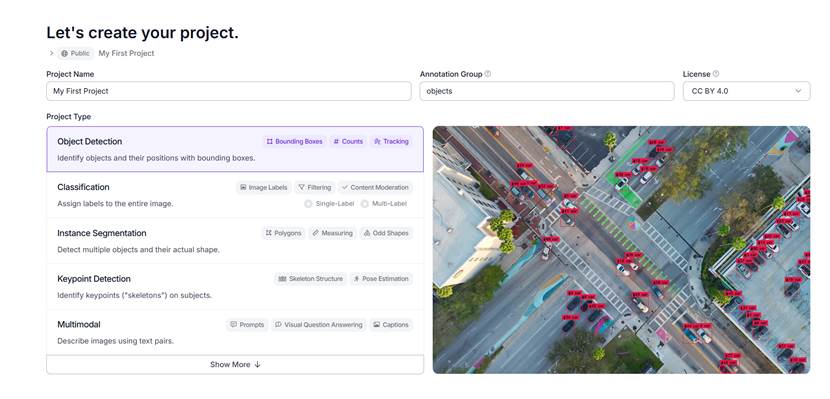Choose Instance Segmentation project type
Screen dimensions: 830x399
235,241
